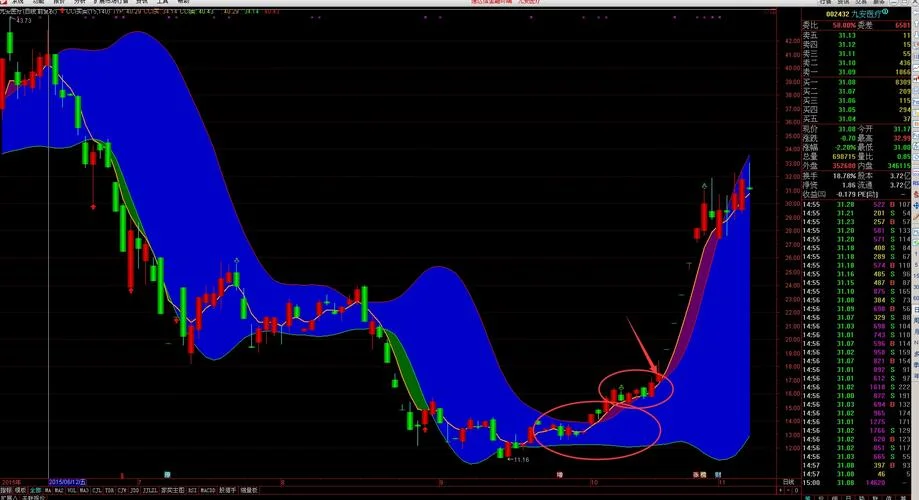The height and width of the screenshot is (500, 919).
Task: Click the 财 event marker on the date axis
Action: (x=718, y=475)
